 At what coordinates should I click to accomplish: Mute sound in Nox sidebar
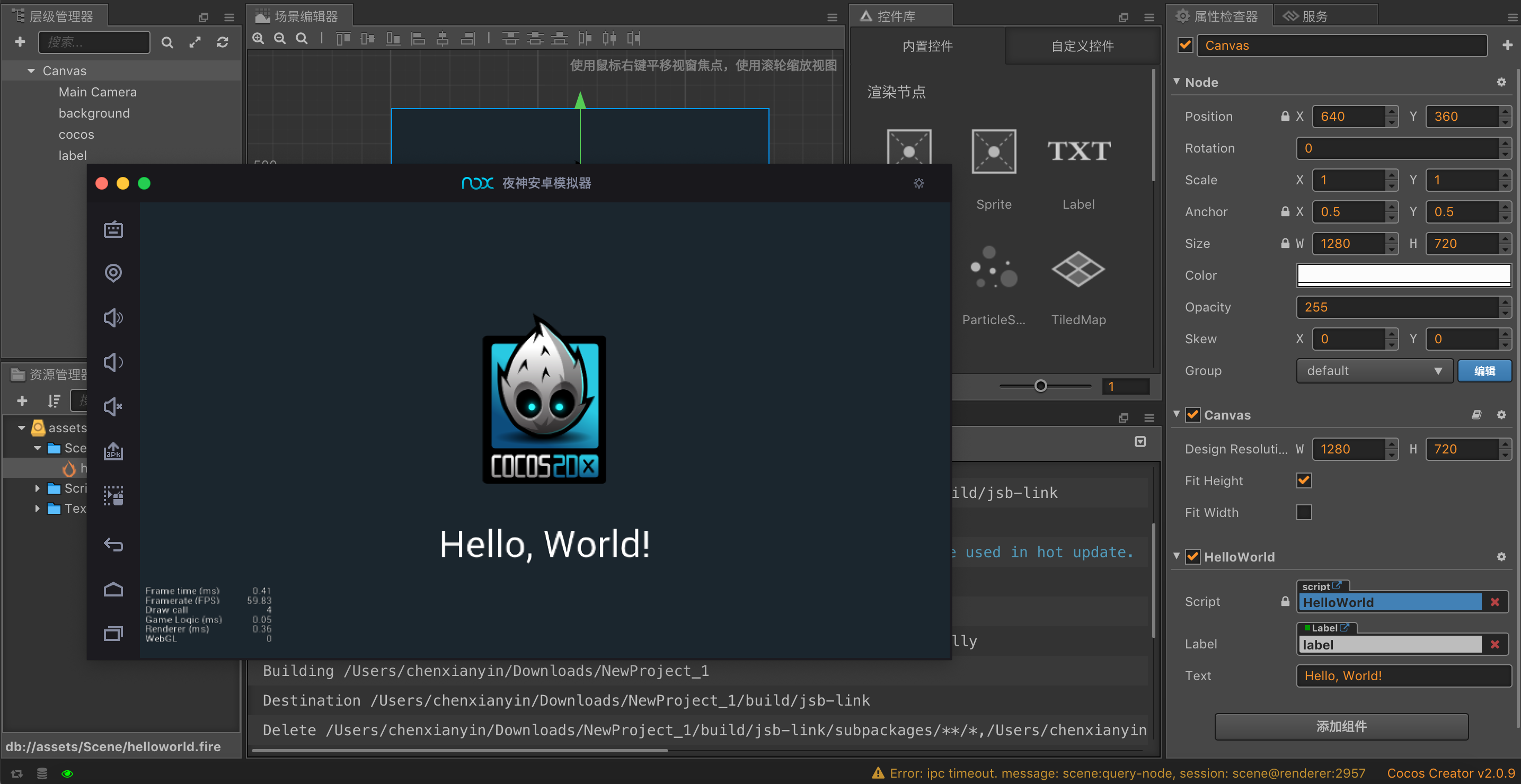[113, 407]
